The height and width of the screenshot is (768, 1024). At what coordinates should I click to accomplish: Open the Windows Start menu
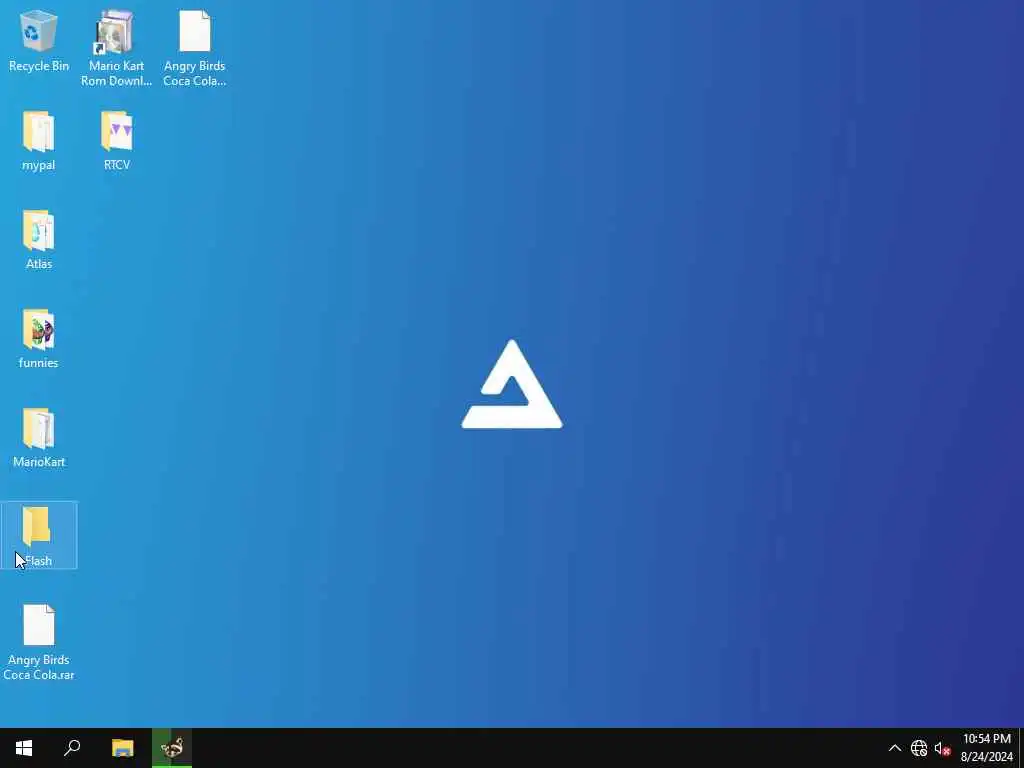tap(24, 748)
